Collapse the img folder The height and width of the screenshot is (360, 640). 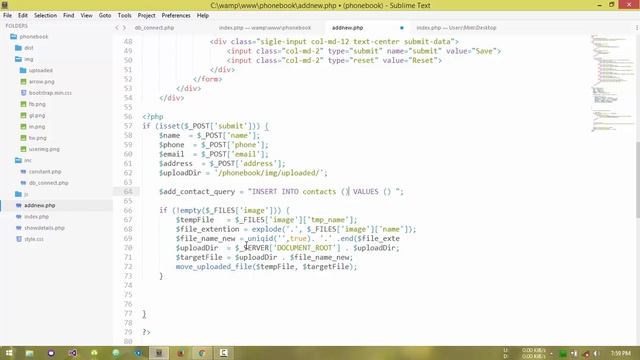tap(18, 59)
